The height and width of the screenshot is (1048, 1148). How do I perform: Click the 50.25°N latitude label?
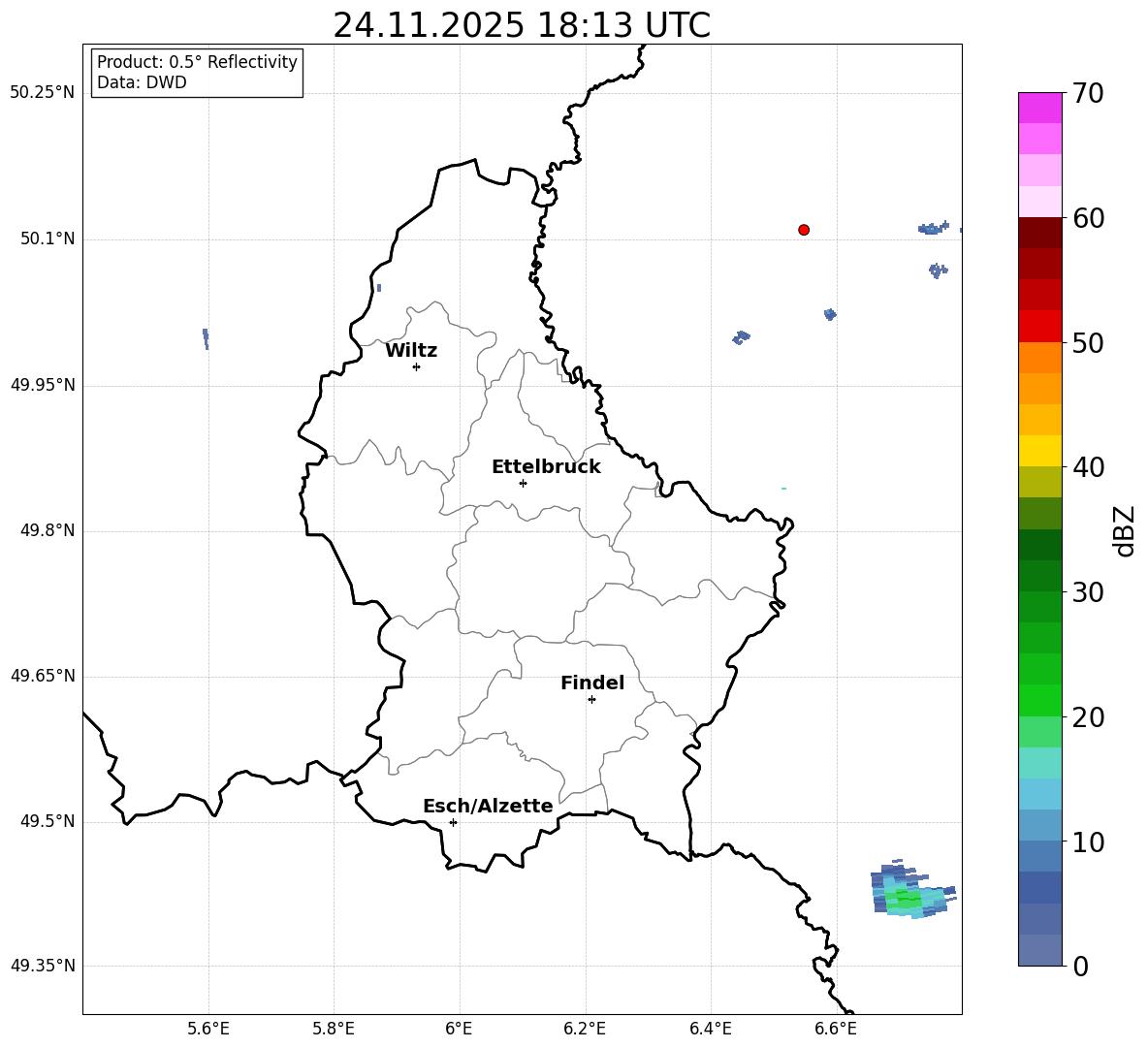43,93
